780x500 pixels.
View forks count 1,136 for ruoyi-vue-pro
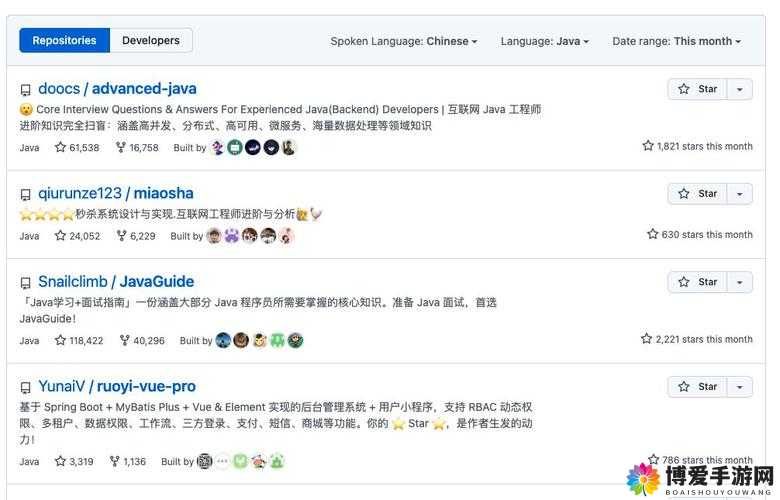coord(128,461)
